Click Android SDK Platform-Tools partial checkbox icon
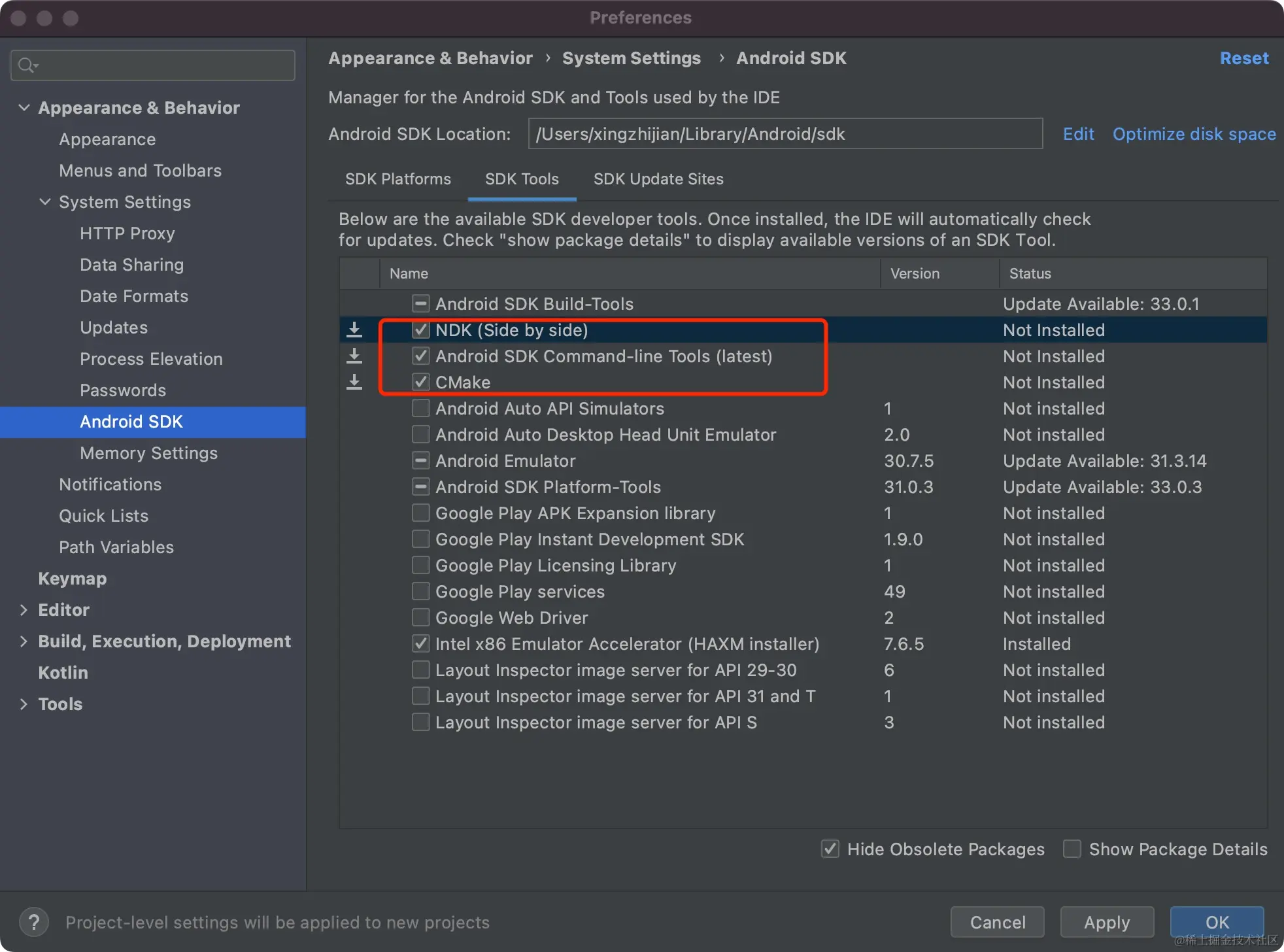Screen dimensions: 1284x952 (420, 486)
